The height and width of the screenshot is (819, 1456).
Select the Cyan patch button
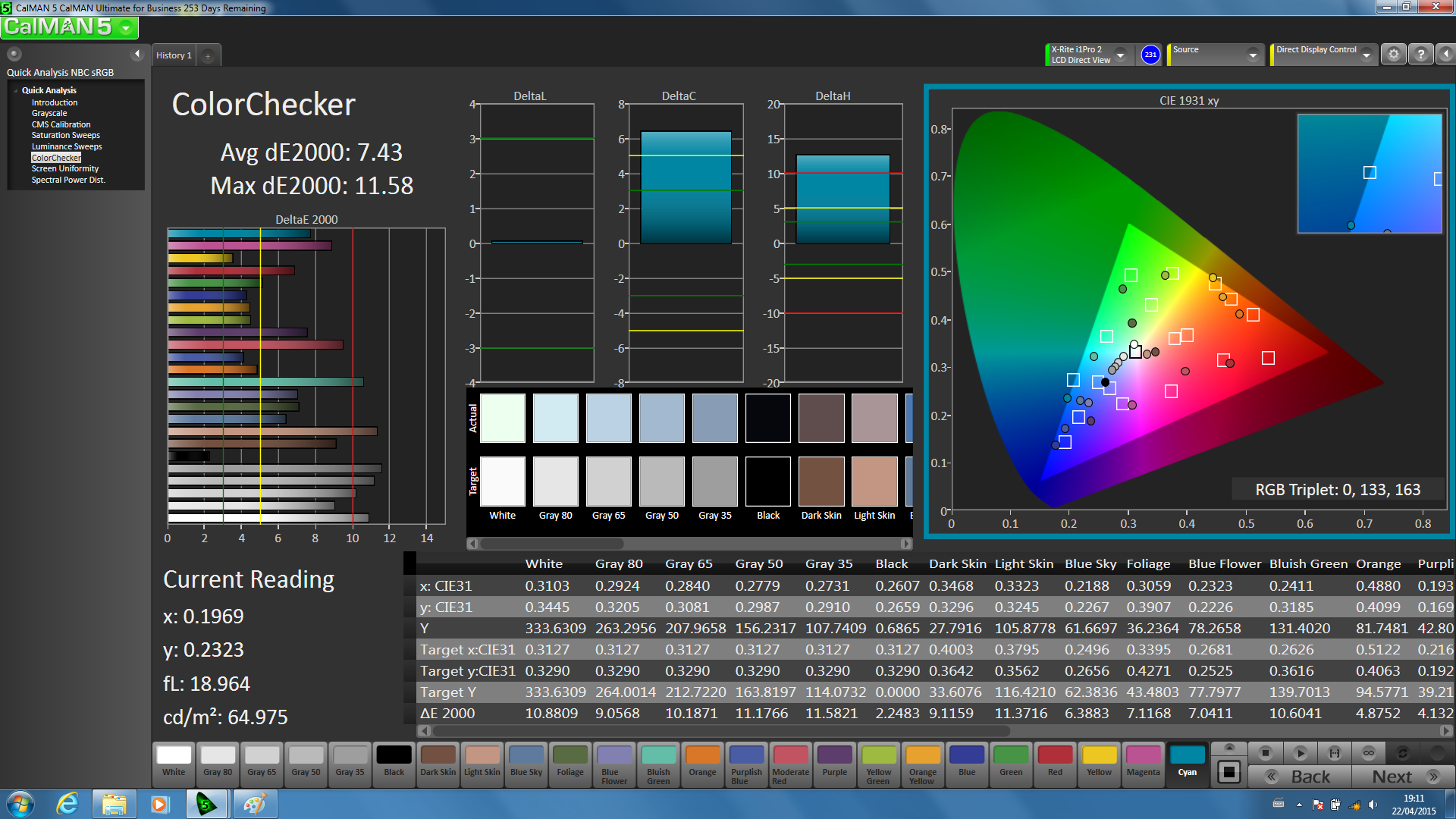point(1187,763)
